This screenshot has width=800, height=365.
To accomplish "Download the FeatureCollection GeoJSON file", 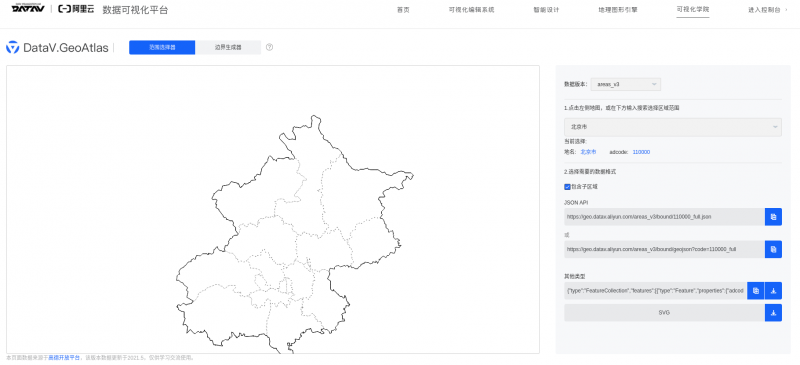I will pyautogui.click(x=773, y=290).
